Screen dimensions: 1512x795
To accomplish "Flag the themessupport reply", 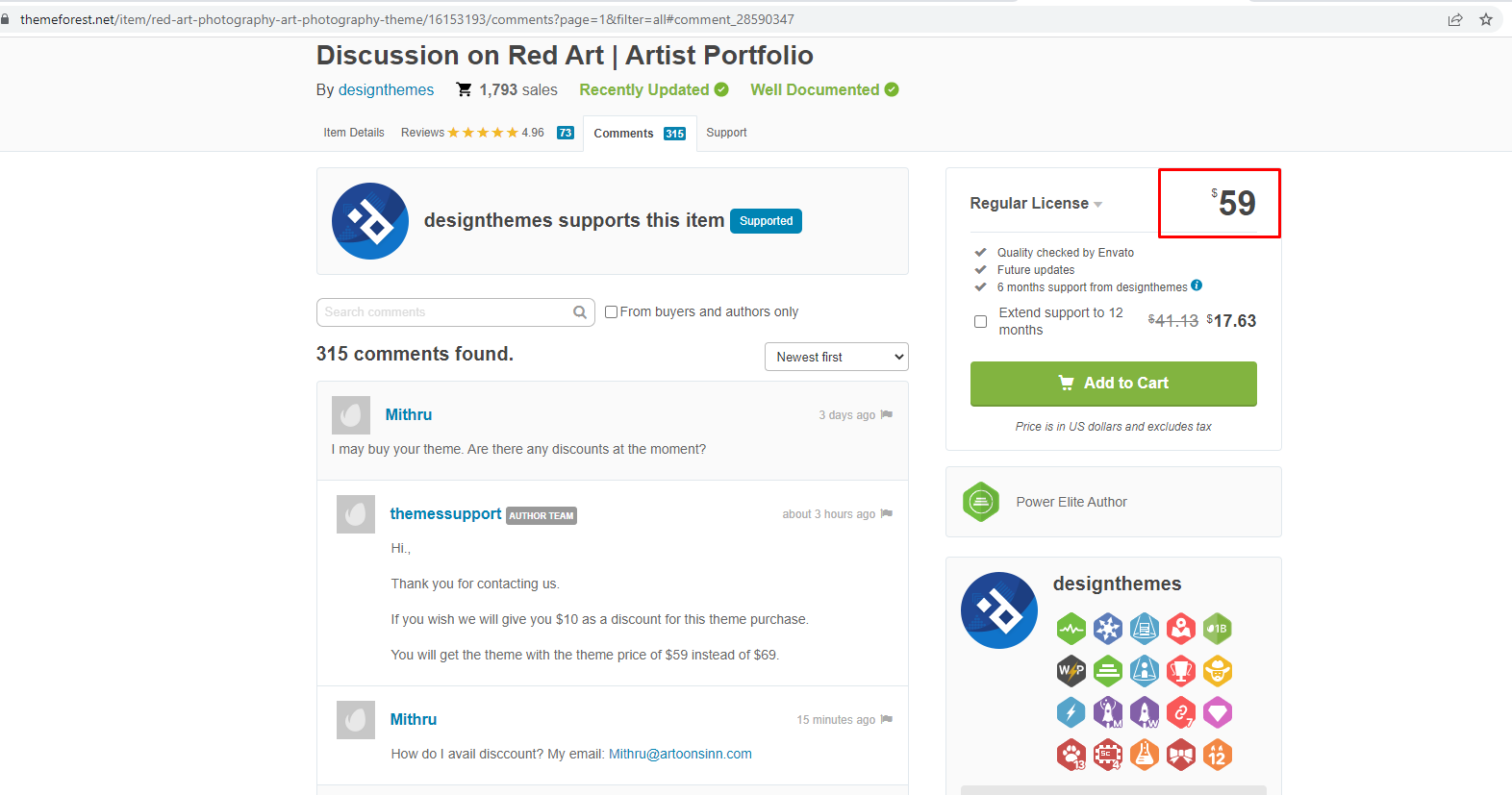I will point(887,513).
